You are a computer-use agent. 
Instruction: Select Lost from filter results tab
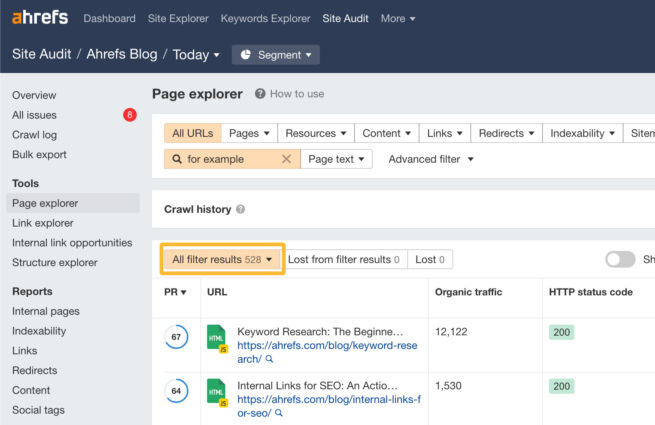(343, 259)
